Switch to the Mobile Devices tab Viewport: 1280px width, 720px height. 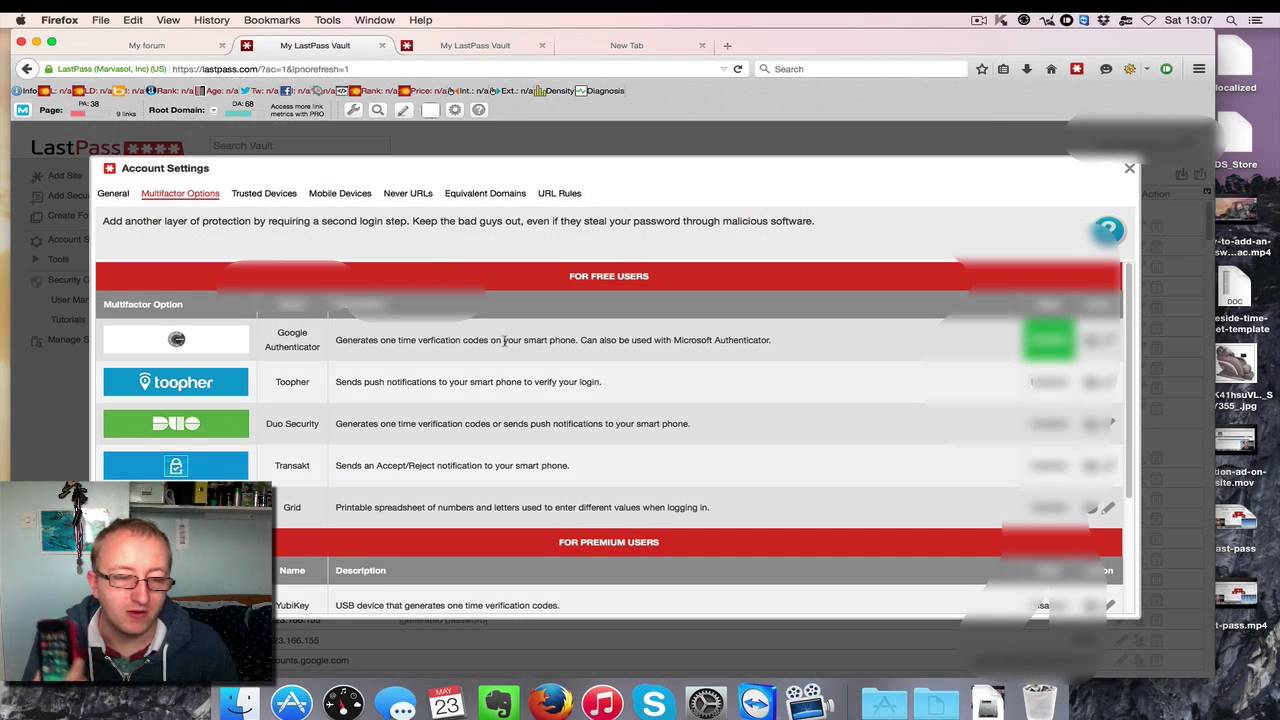(340, 193)
